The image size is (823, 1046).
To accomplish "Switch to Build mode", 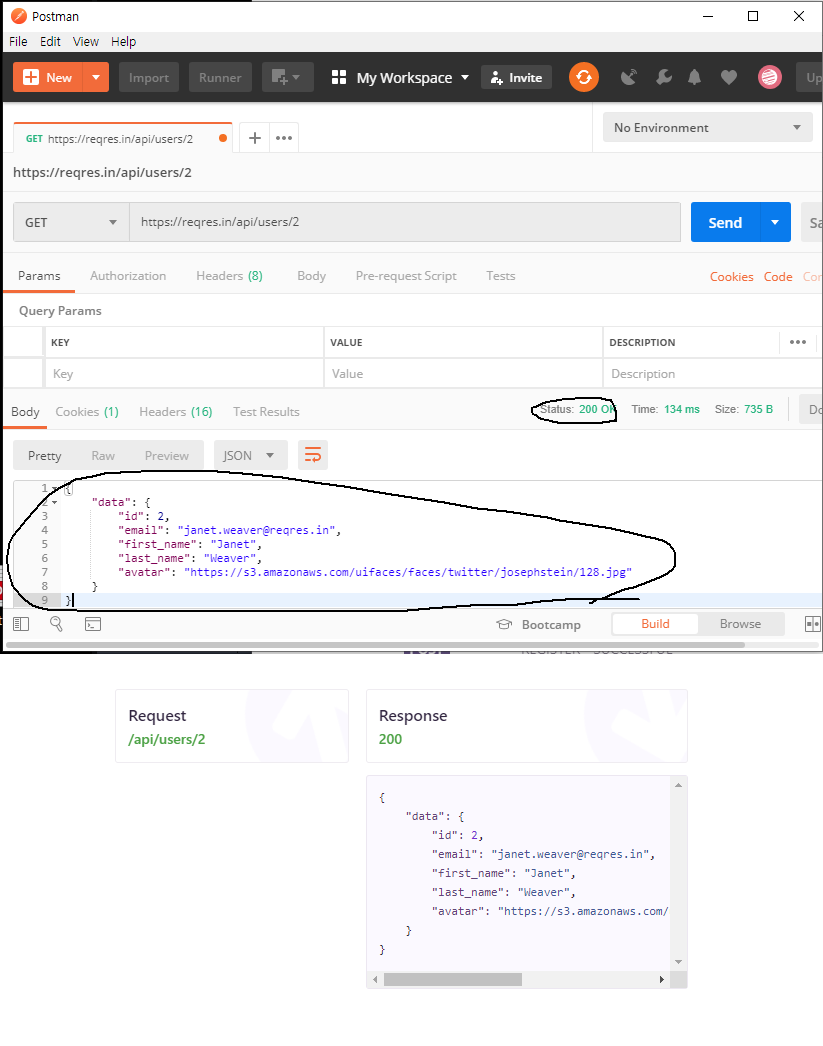I will tap(656, 624).
